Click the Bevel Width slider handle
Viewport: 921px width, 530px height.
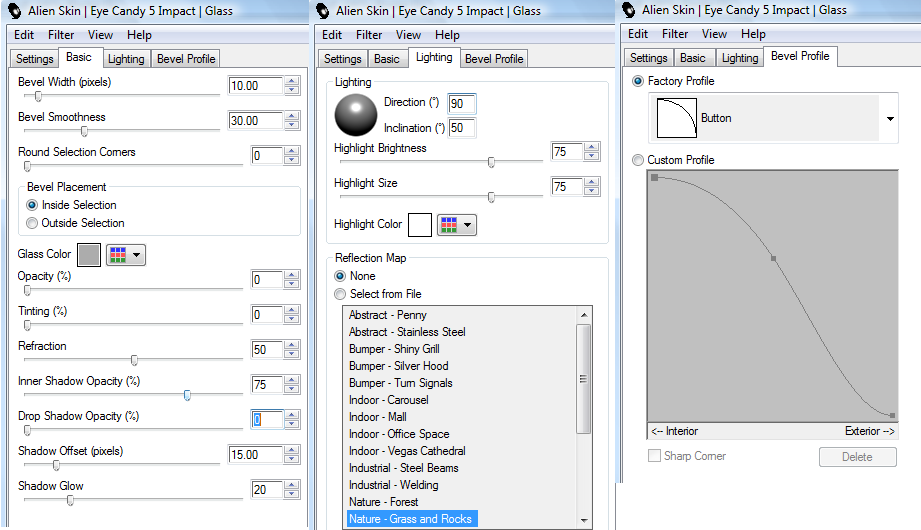(x=38, y=96)
